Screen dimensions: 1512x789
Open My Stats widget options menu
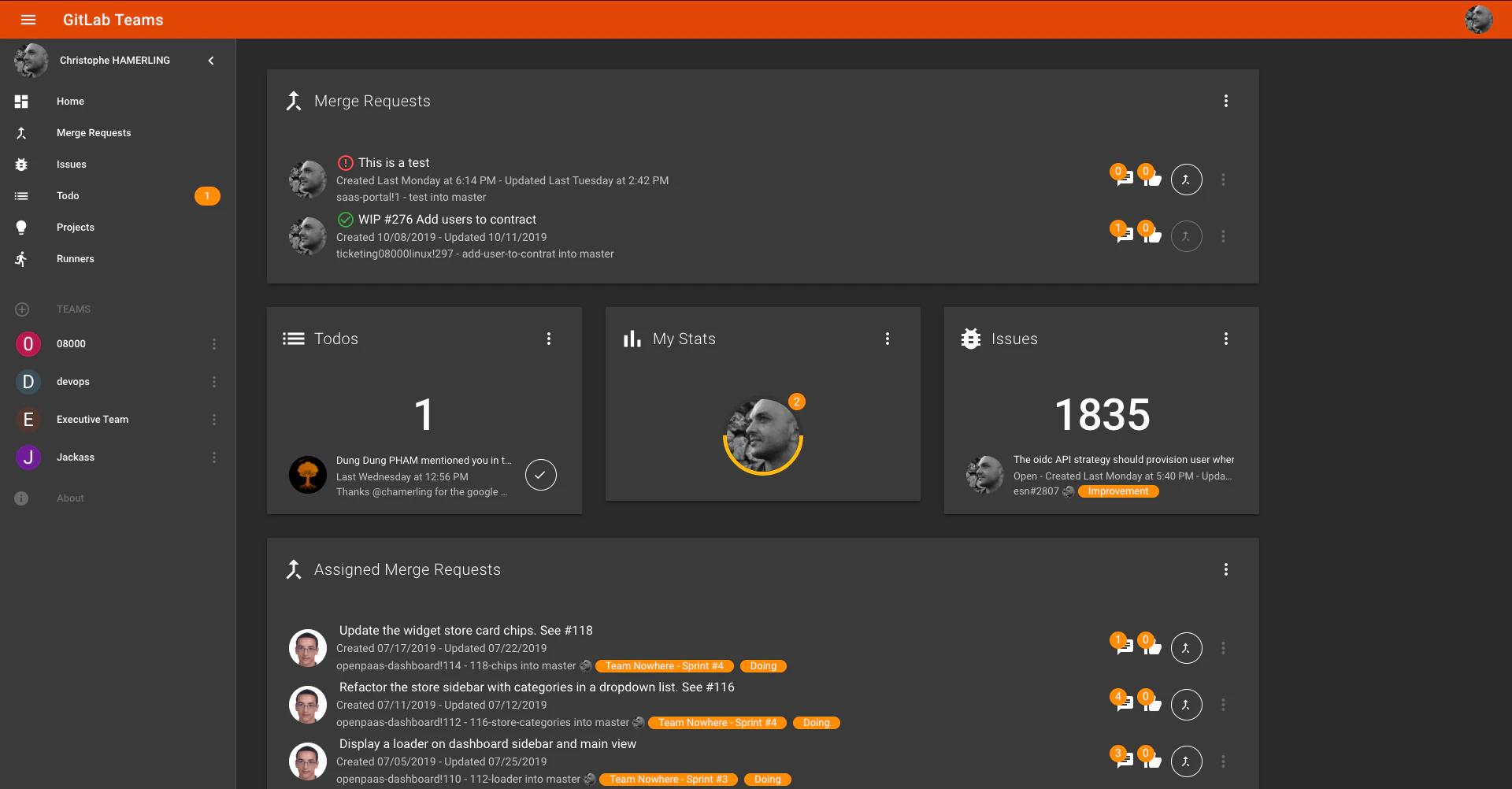888,339
